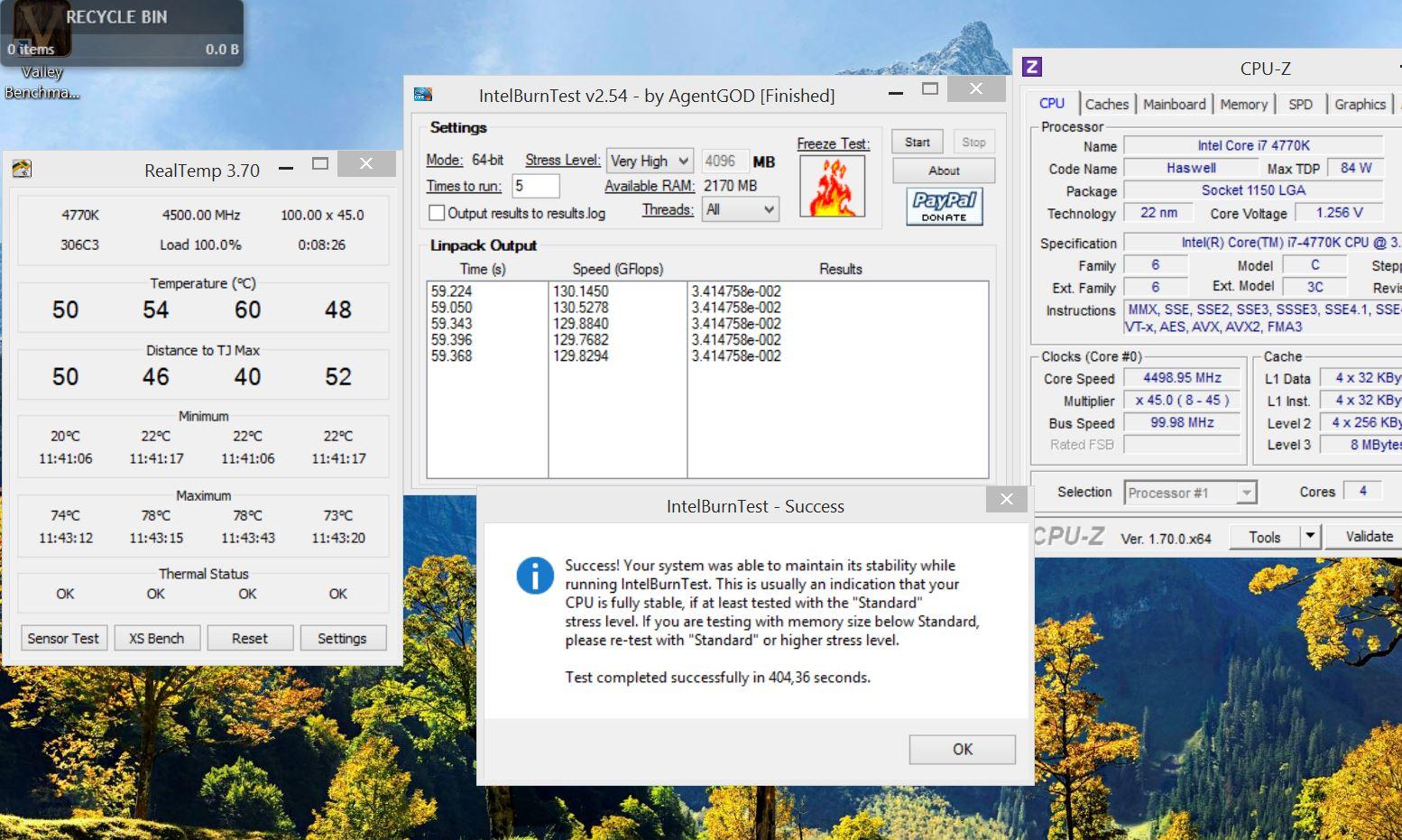
Task: Toggle Output results to results.log checkbox
Action: 437,213
